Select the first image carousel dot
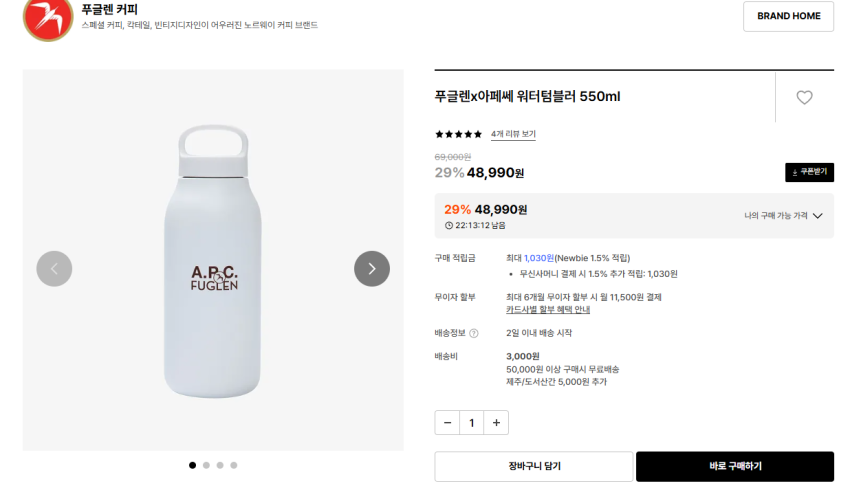This screenshot has width=850, height=501. (x=192, y=465)
